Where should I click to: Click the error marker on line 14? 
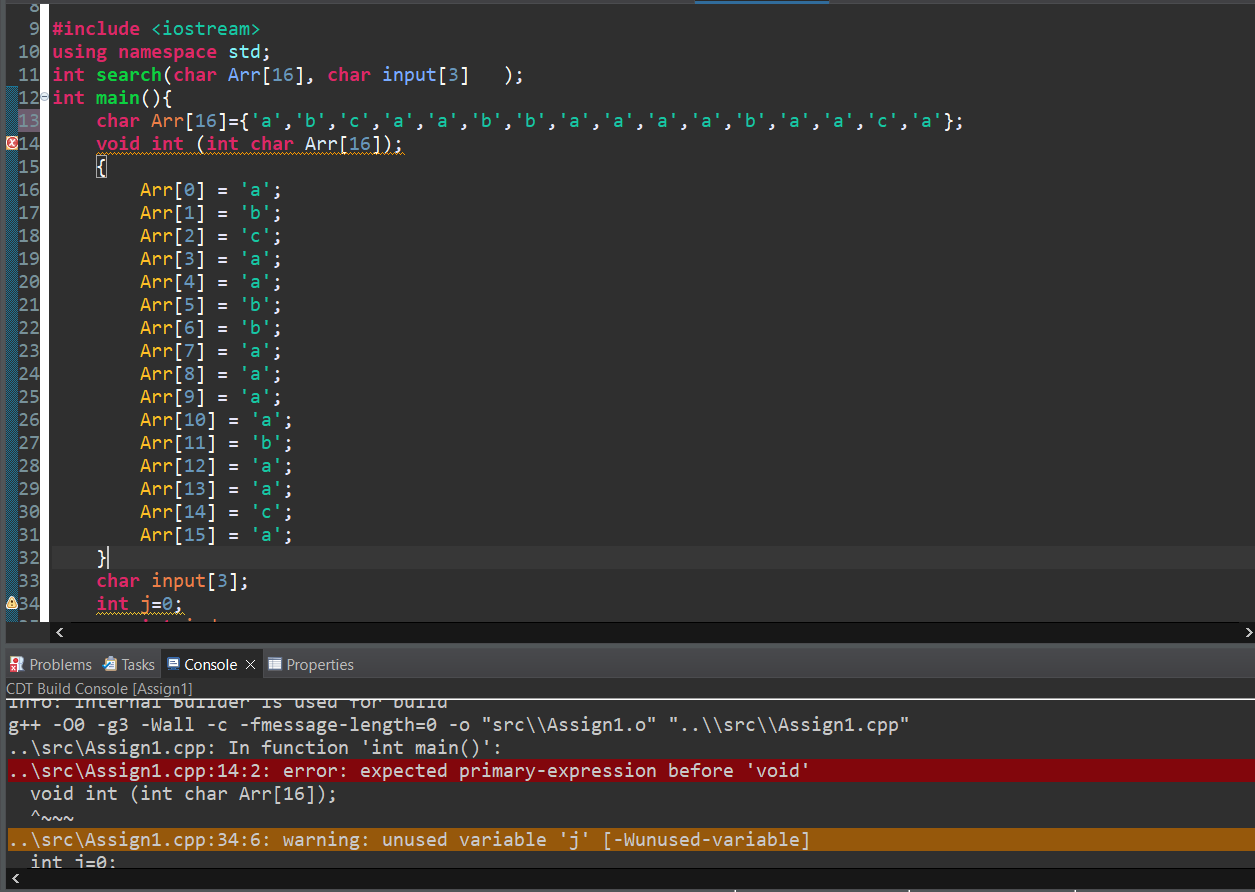coord(11,143)
